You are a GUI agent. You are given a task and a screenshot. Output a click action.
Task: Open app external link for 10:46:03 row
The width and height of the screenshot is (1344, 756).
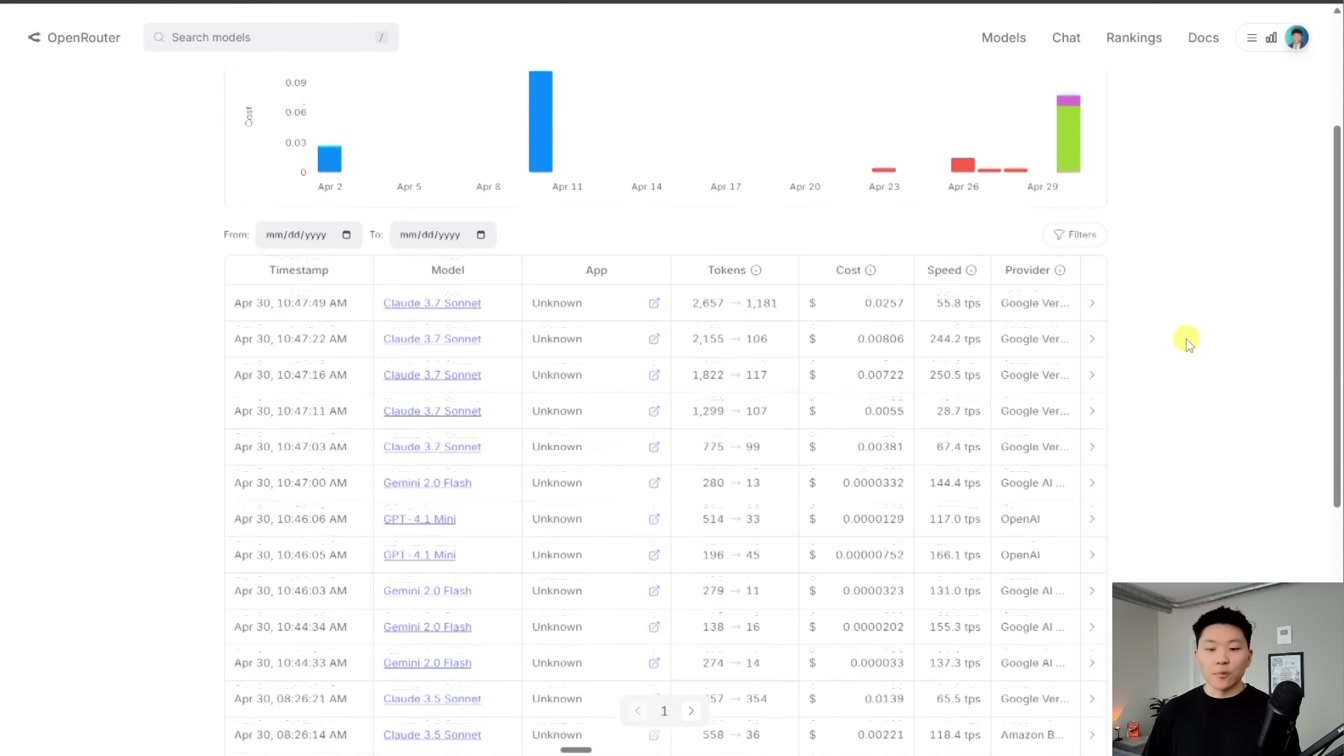654,591
